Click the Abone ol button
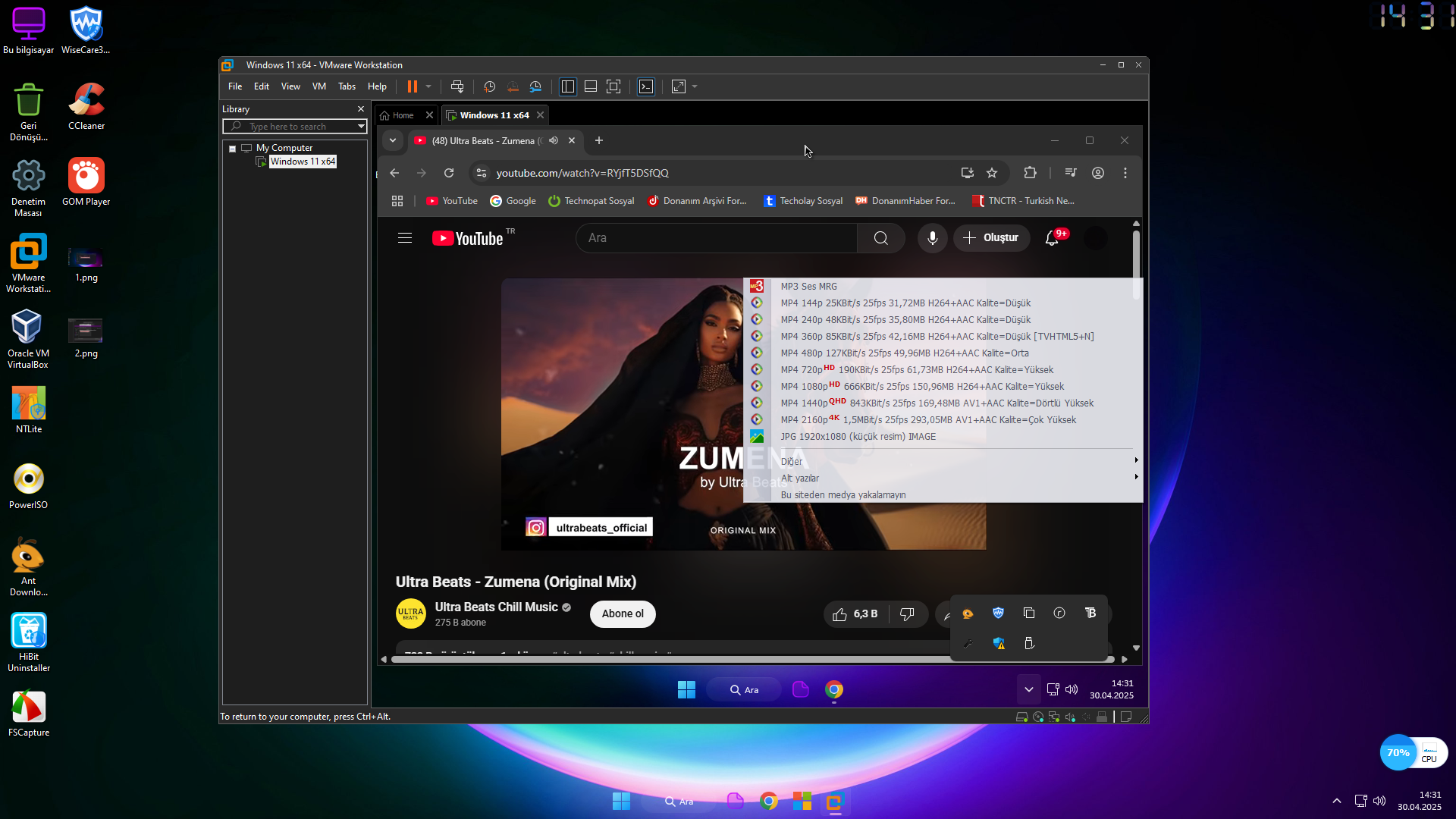 pos(623,614)
